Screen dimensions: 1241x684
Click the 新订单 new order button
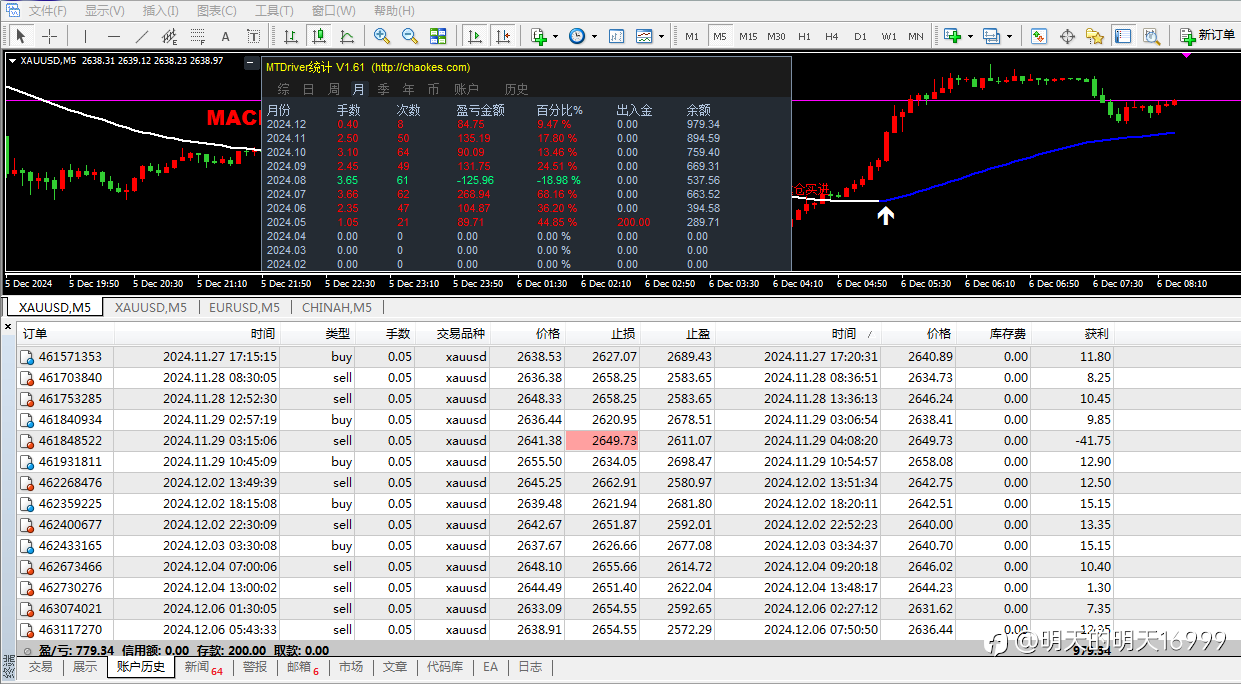[1206, 36]
